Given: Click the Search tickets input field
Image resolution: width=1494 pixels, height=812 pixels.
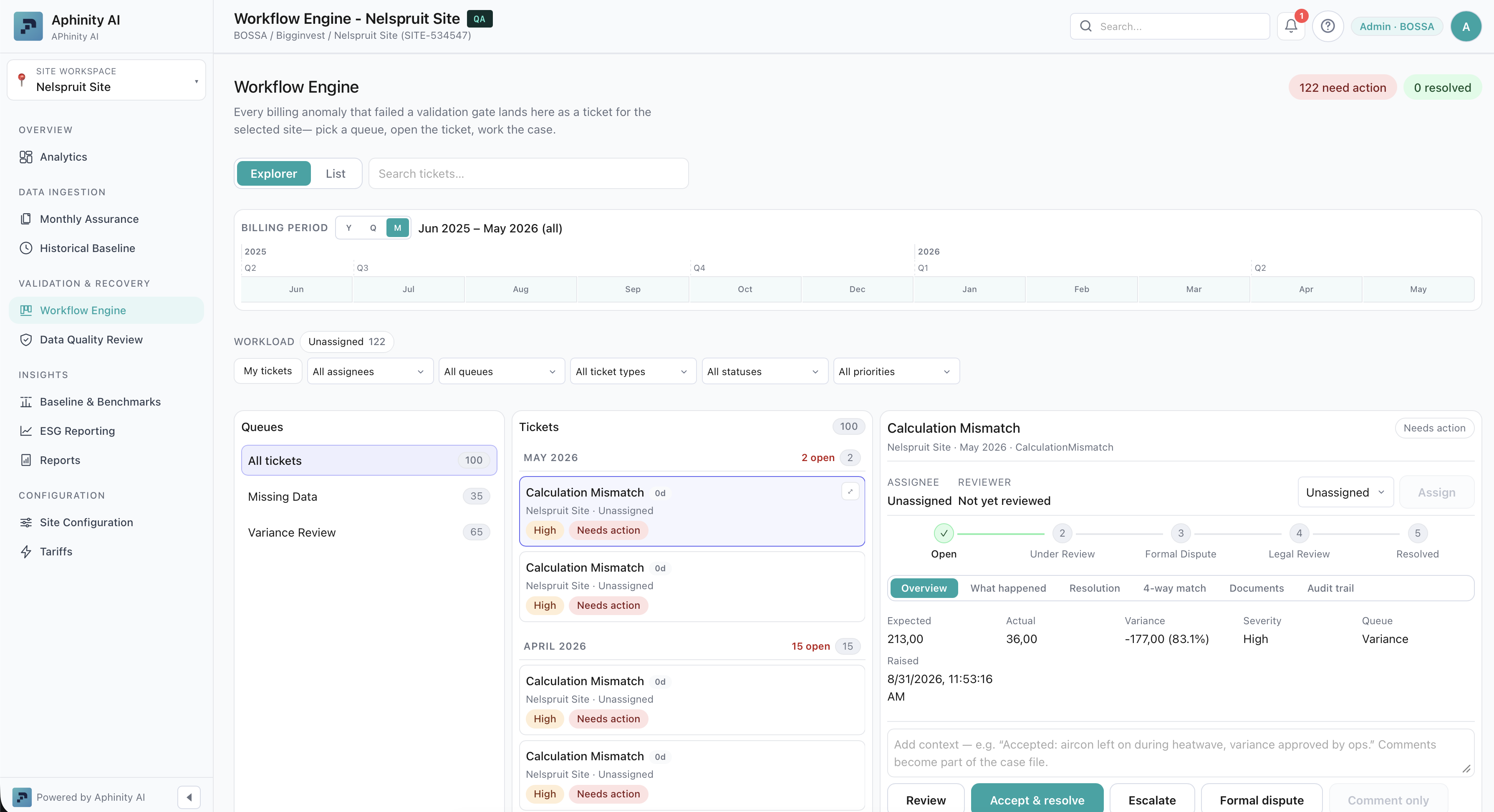Looking at the screenshot, I should pos(528,174).
